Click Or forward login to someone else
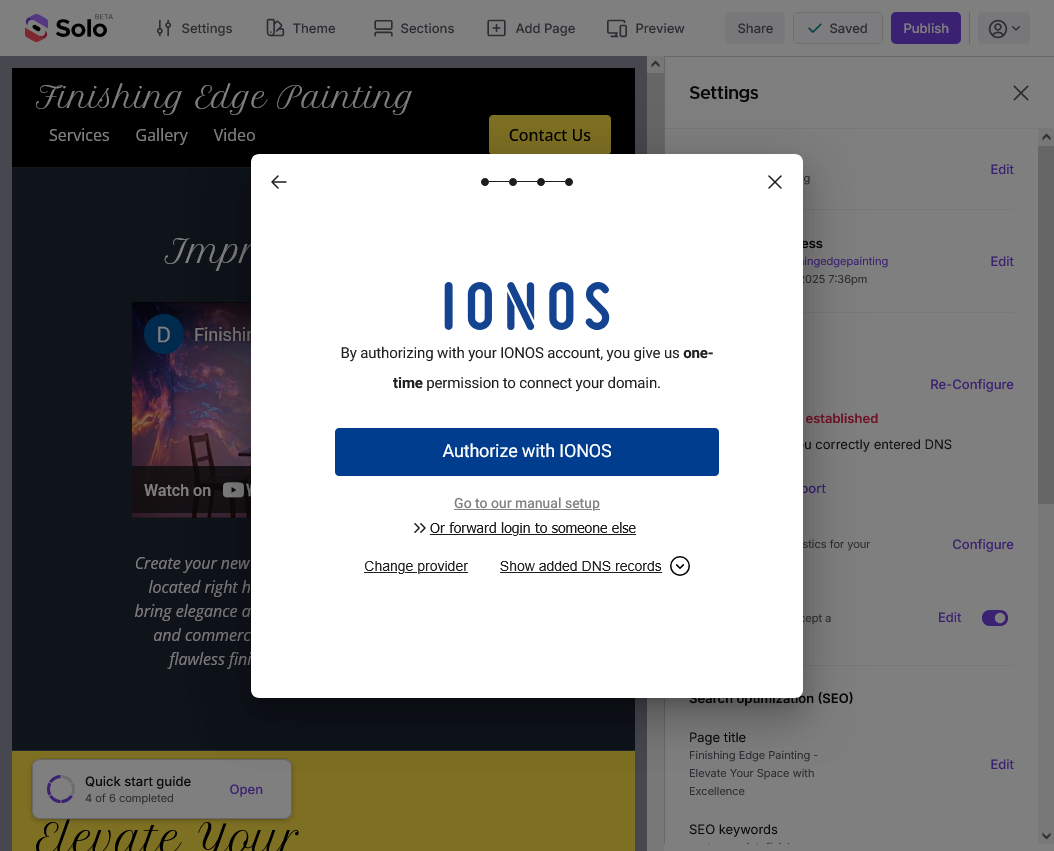This screenshot has height=851, width=1054. tap(532, 528)
